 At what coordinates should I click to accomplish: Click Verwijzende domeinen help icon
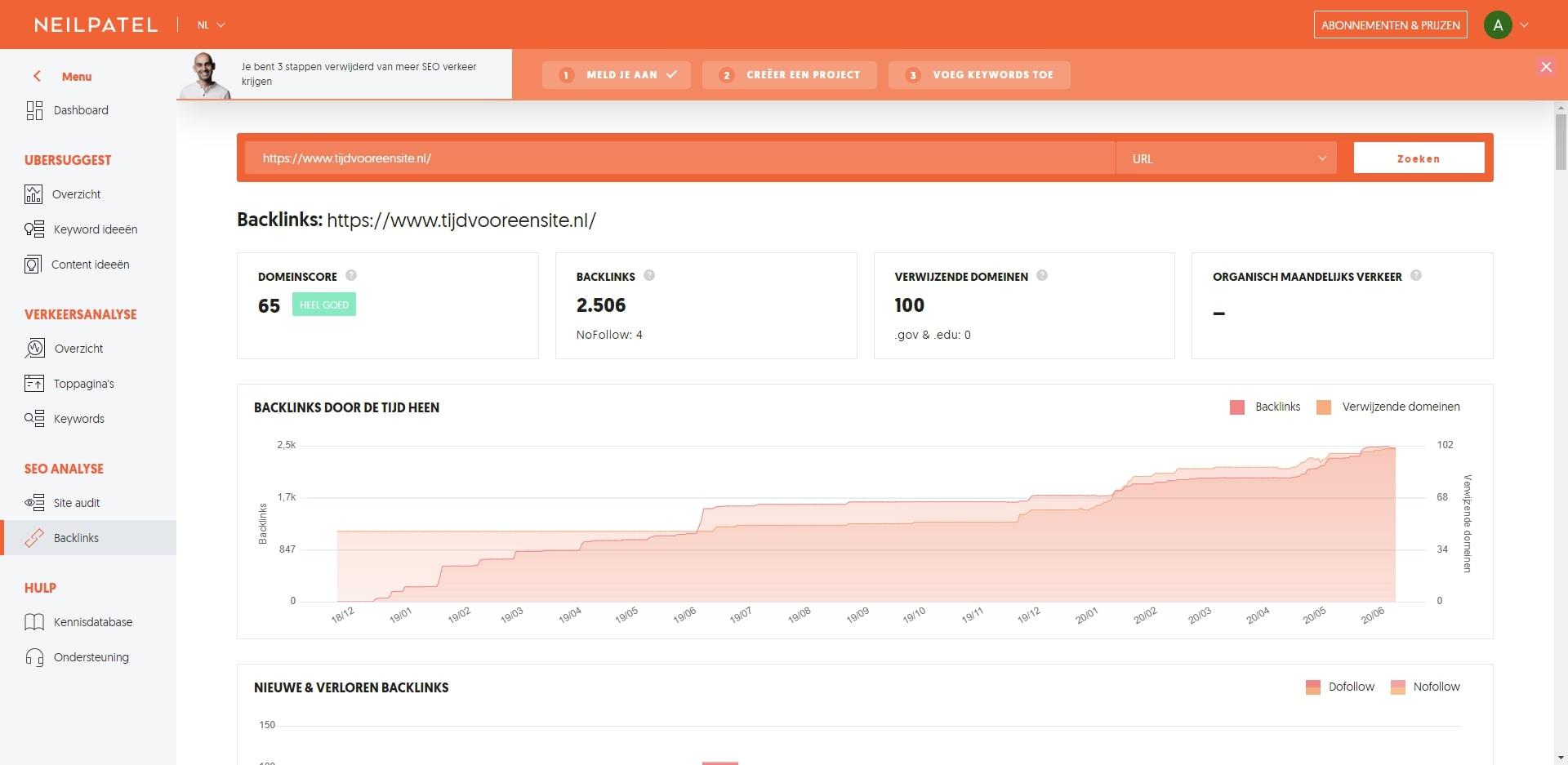tap(1042, 275)
